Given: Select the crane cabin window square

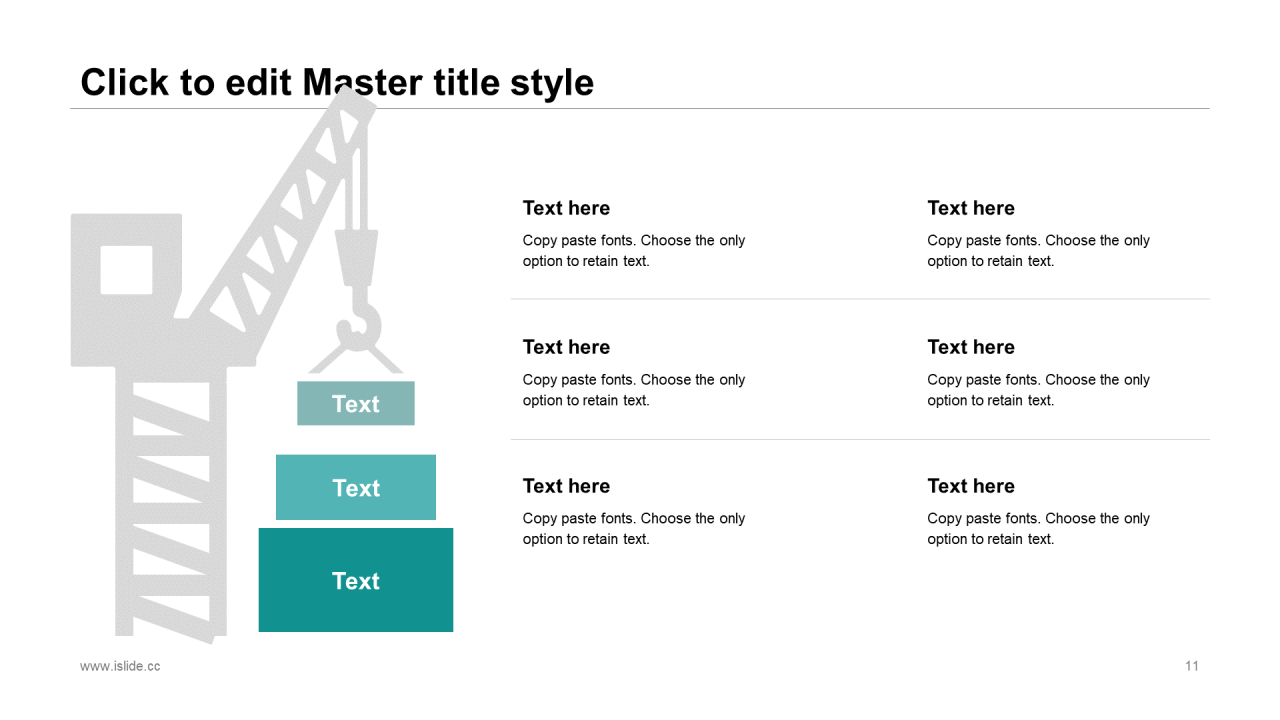Looking at the screenshot, I should pyautogui.click(x=126, y=270).
